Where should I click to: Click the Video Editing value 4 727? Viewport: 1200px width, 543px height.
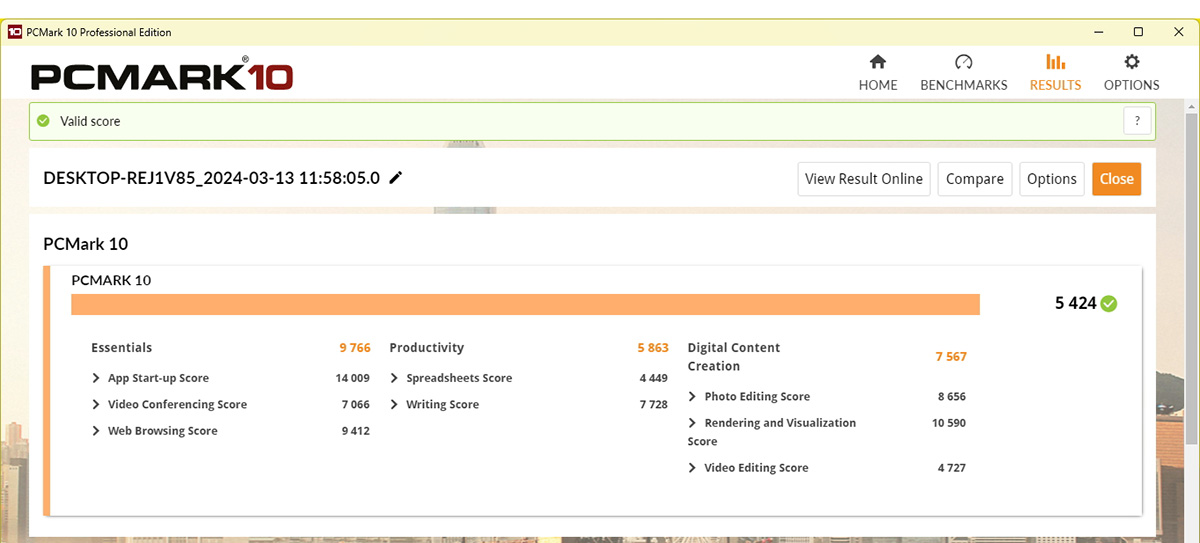952,467
